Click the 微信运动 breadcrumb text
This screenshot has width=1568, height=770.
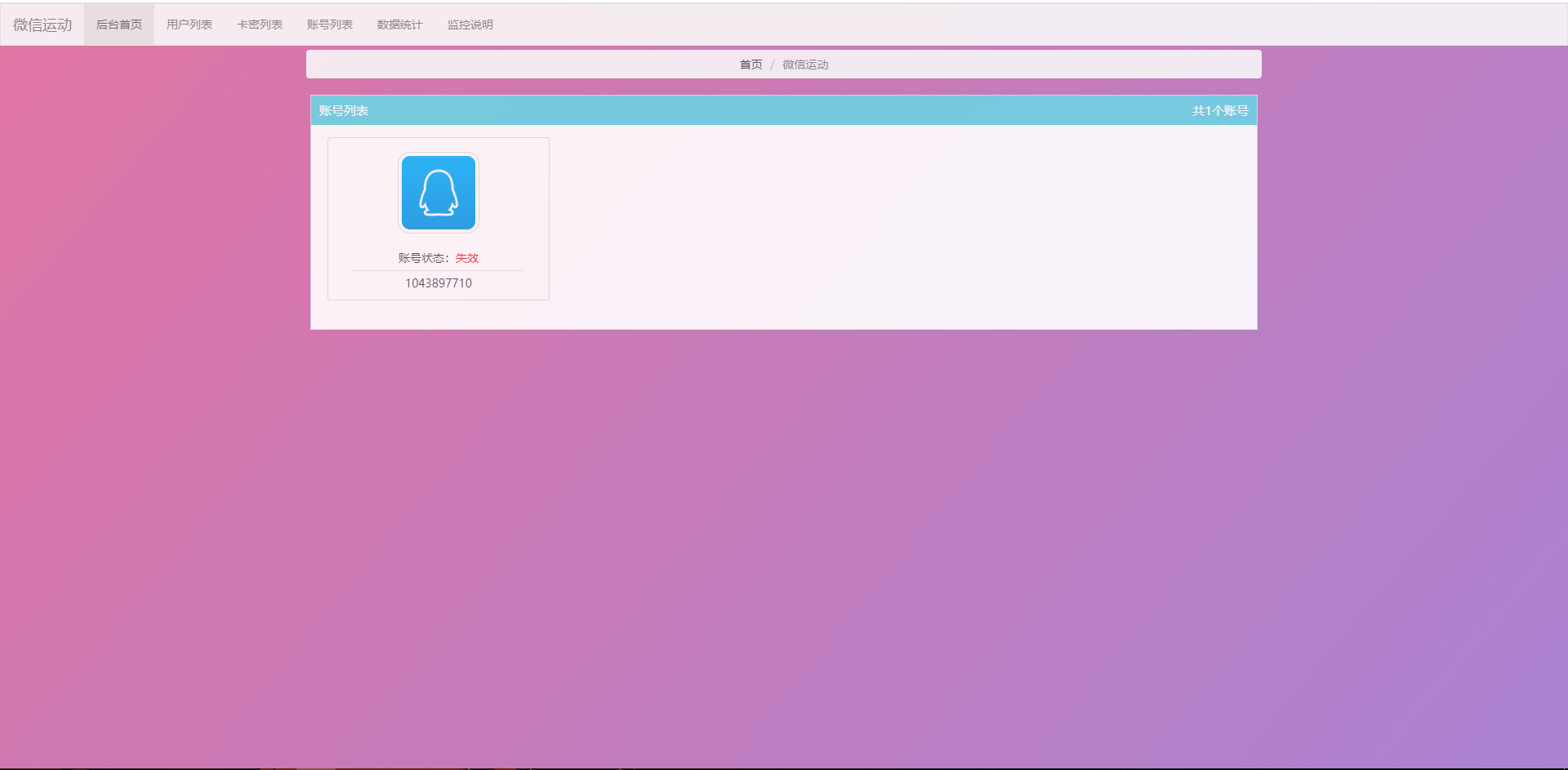pos(805,65)
